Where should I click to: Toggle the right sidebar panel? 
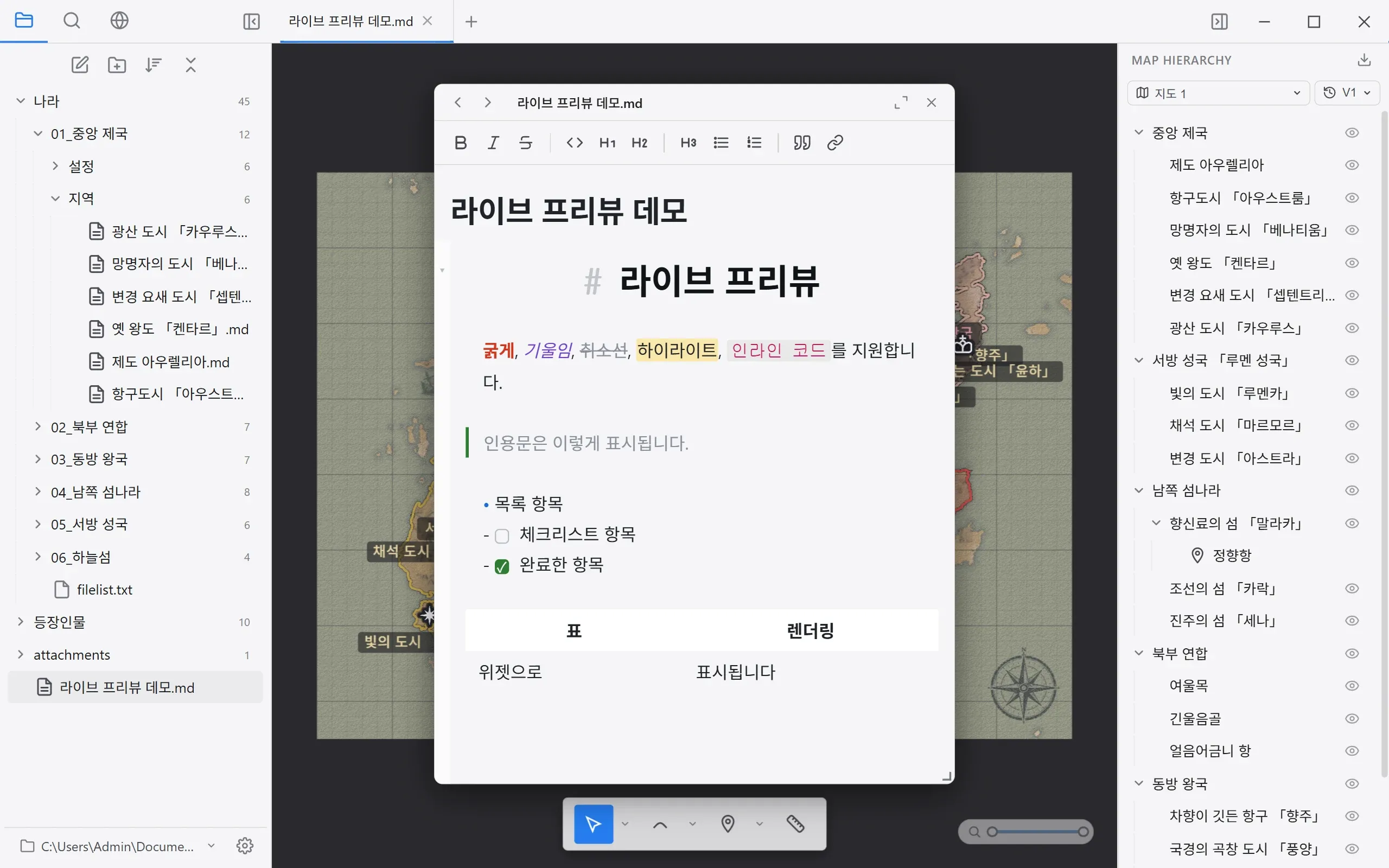1219,22
